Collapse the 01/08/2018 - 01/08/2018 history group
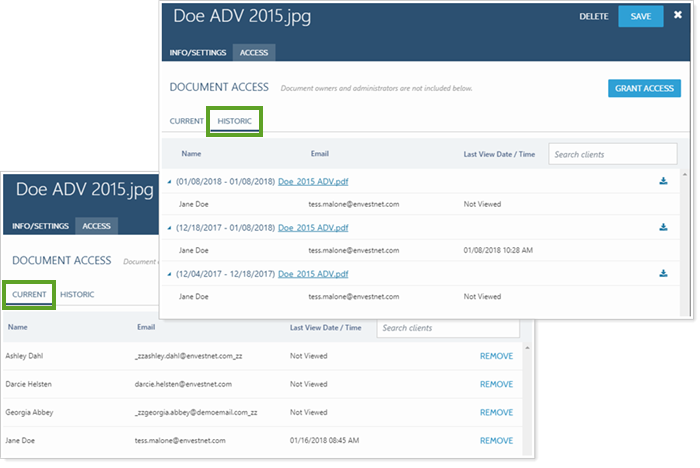The image size is (700, 468). (169, 182)
